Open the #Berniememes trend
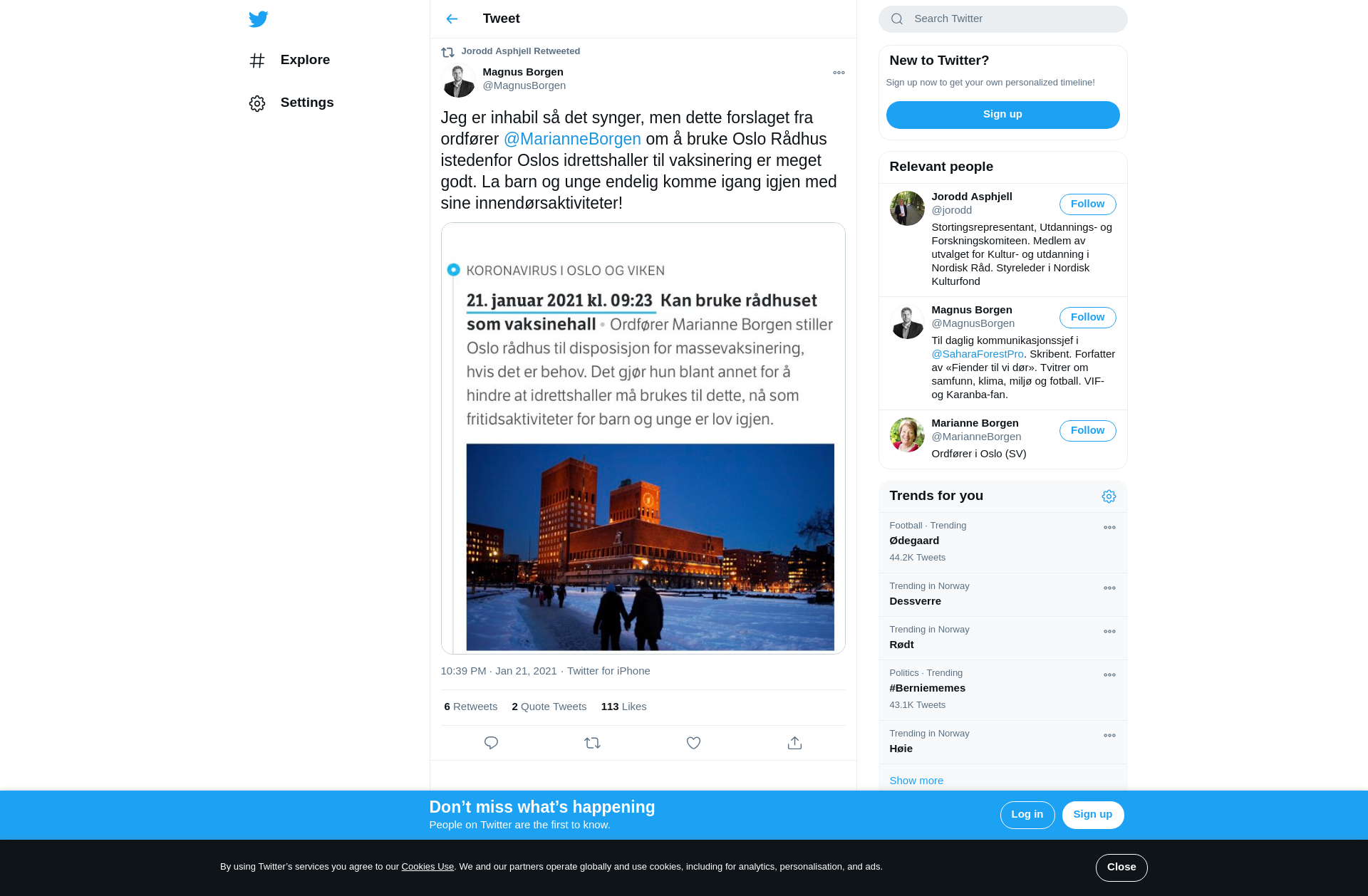The width and height of the screenshot is (1368, 896). [x=1002, y=690]
